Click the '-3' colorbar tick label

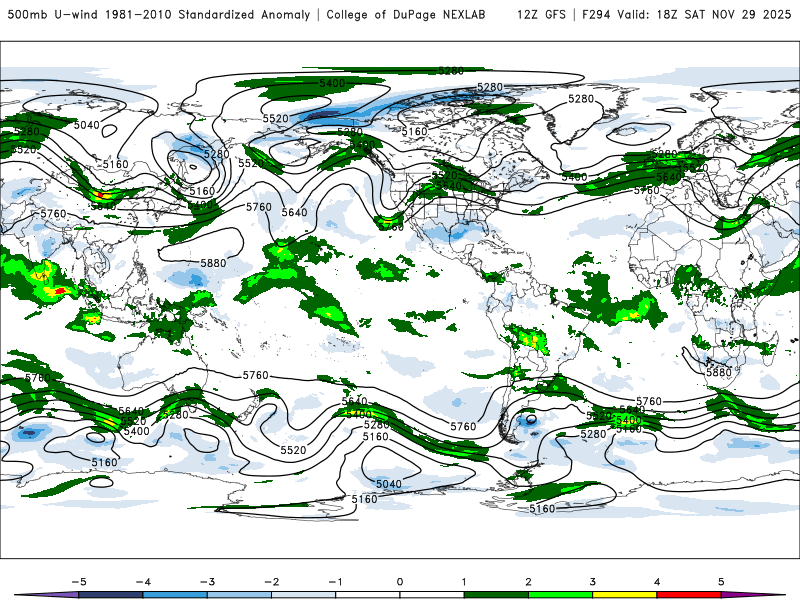pos(207,582)
